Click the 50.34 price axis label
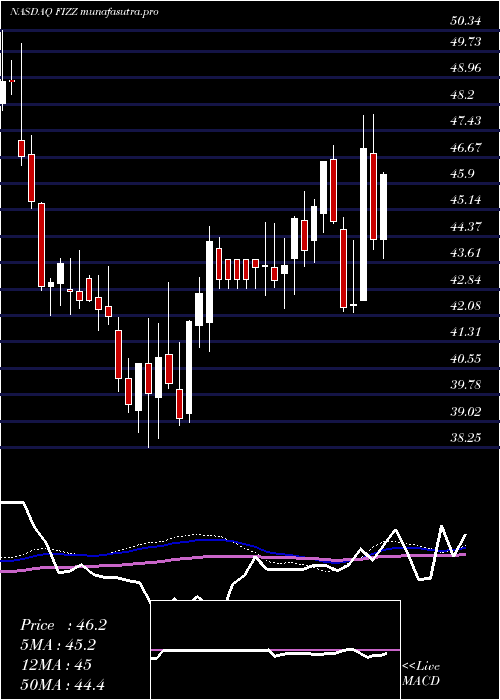The height and width of the screenshot is (700, 500). click(x=465, y=21)
